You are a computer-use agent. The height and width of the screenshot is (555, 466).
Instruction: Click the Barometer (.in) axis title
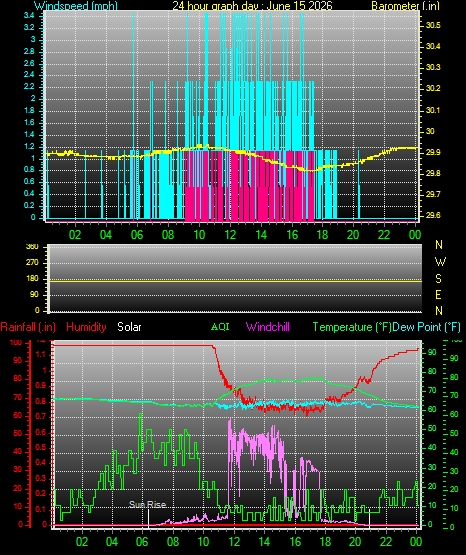405,6
